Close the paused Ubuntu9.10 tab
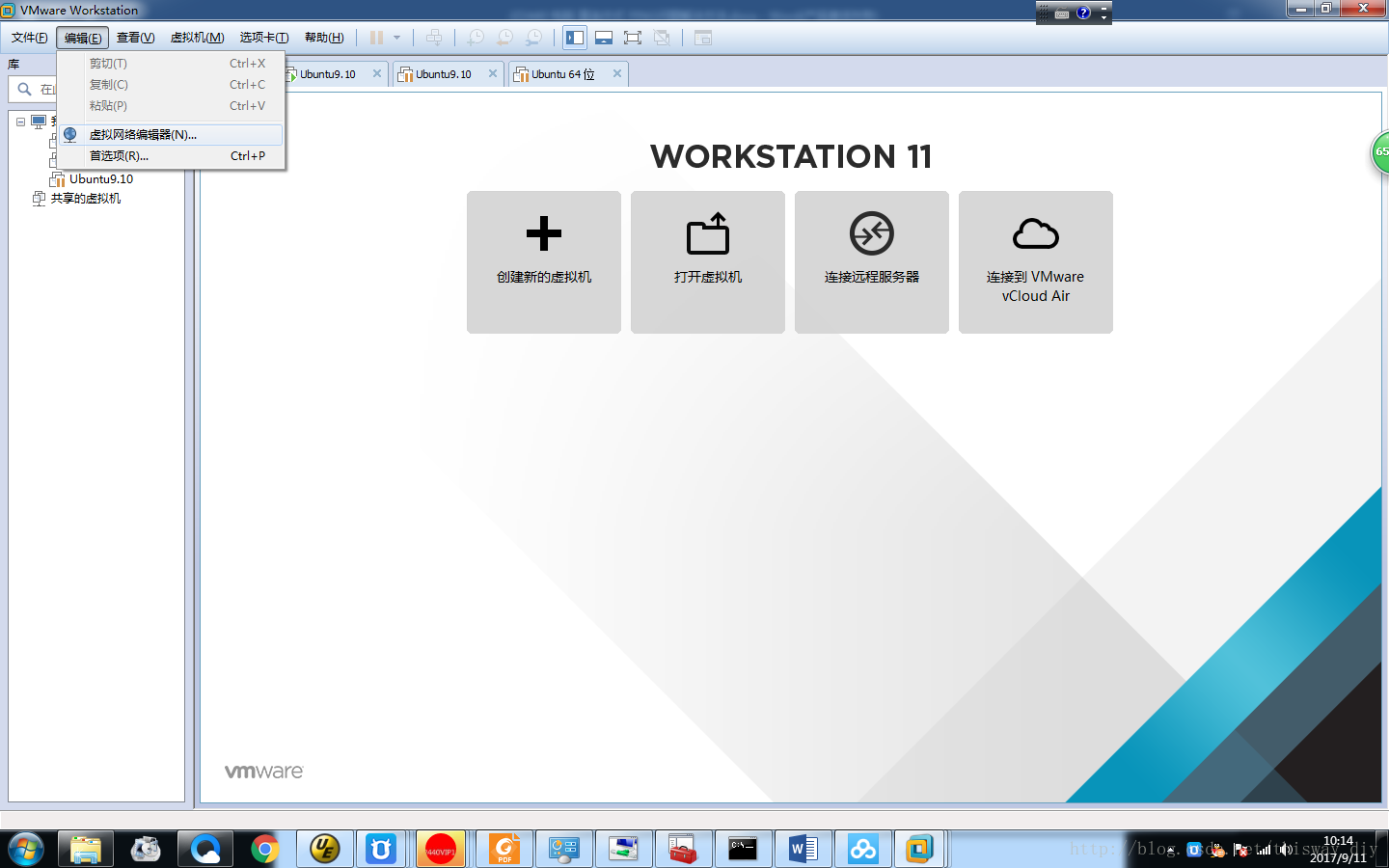This screenshot has width=1389, height=868. pos(493,73)
